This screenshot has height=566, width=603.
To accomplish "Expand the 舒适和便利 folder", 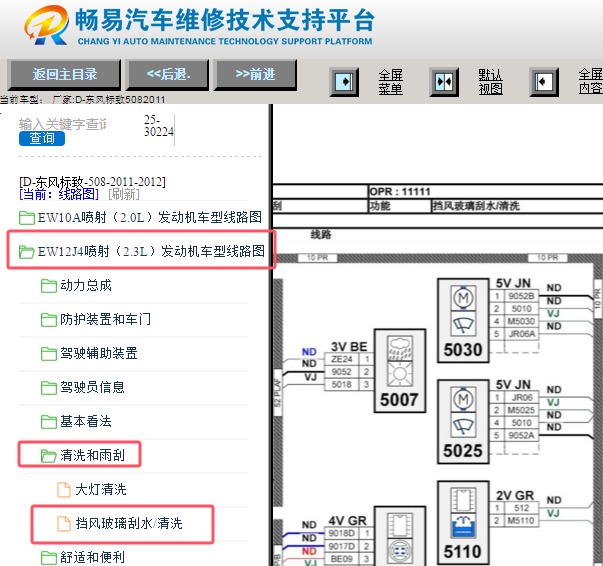I will (83, 557).
